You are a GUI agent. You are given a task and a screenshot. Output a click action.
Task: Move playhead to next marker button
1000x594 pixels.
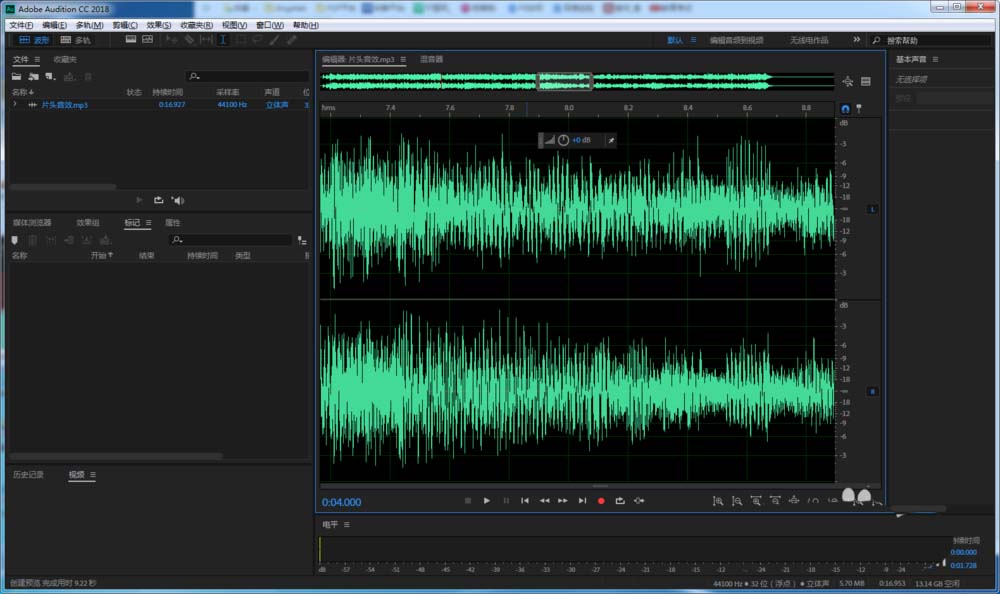582,500
